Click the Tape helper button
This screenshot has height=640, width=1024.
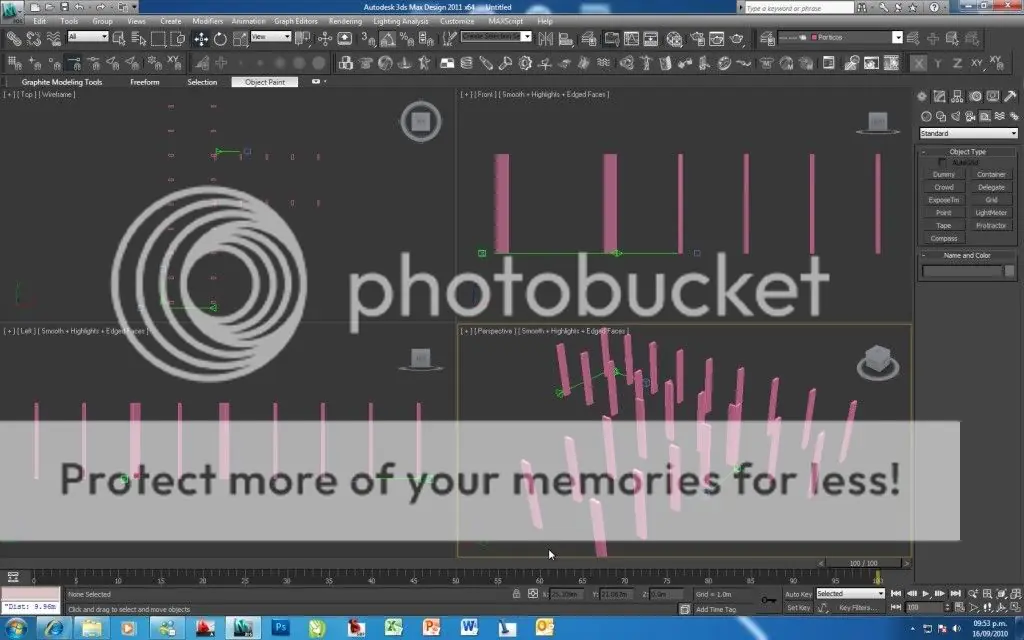944,225
